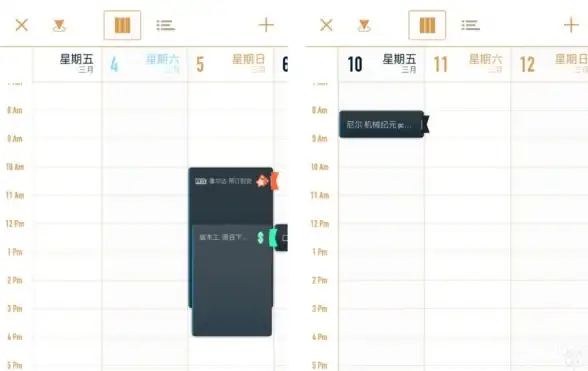Open the day 4 星期六 header
The height and width of the screenshot is (371, 588).
tap(145, 64)
